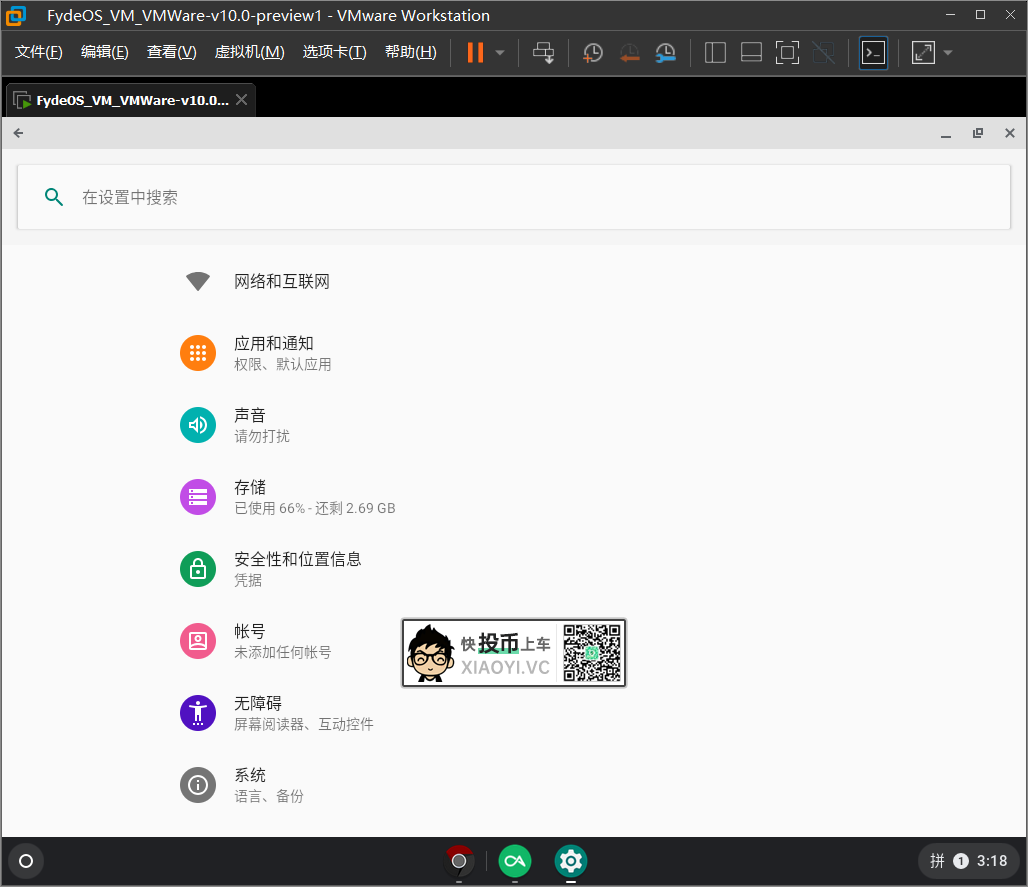The height and width of the screenshot is (887, 1028).
Task: Click the pink account icon
Action: point(198,641)
